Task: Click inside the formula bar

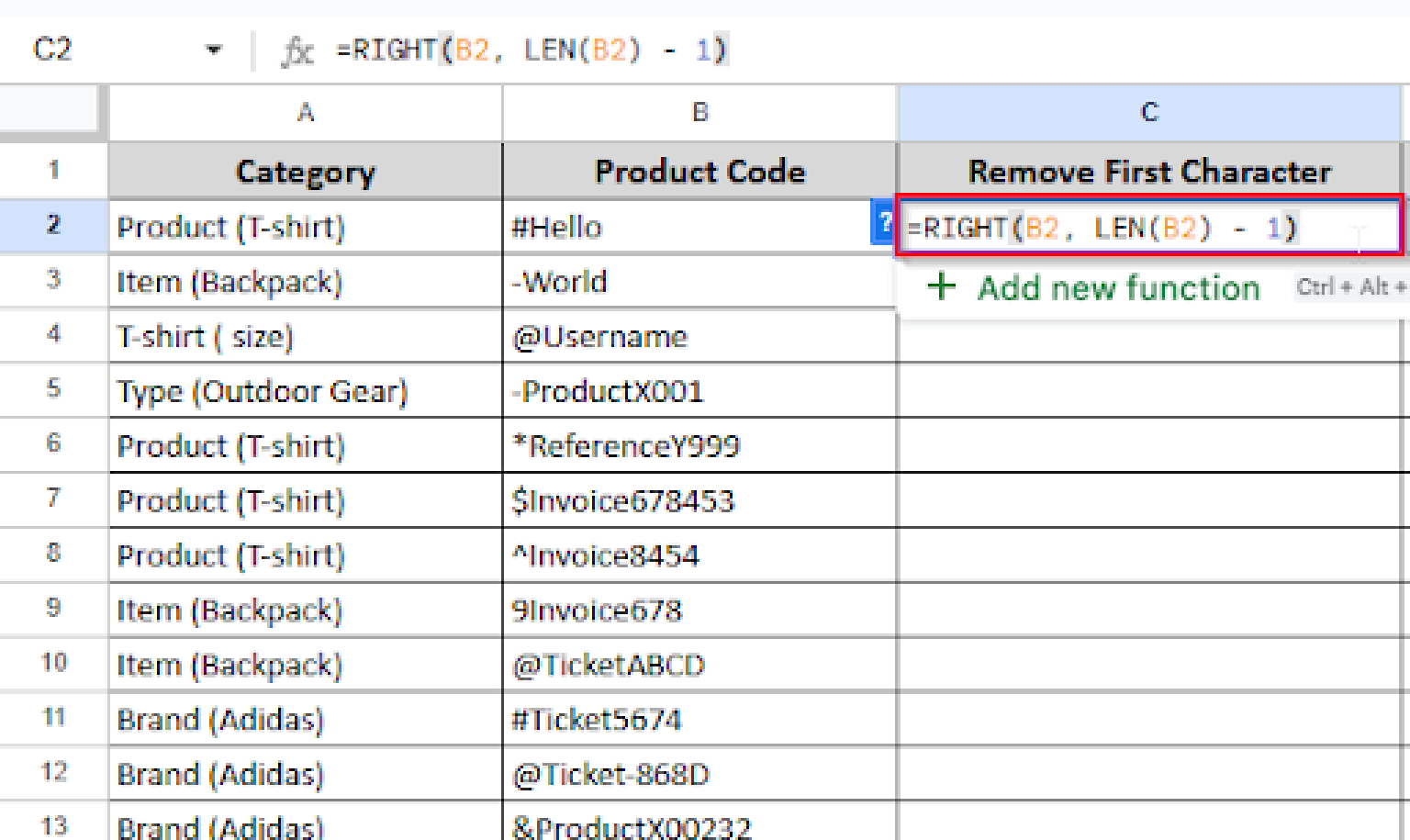Action: [x=551, y=50]
